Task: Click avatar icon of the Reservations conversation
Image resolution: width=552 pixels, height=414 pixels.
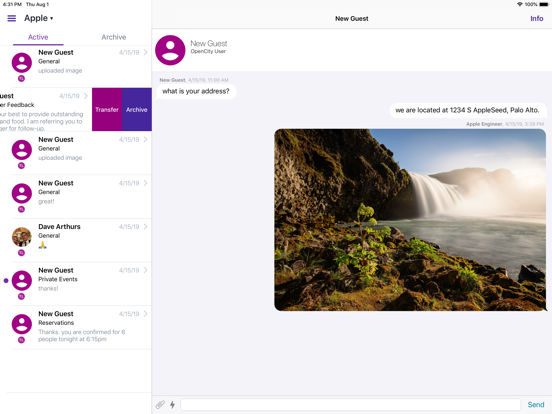Action: (22, 324)
